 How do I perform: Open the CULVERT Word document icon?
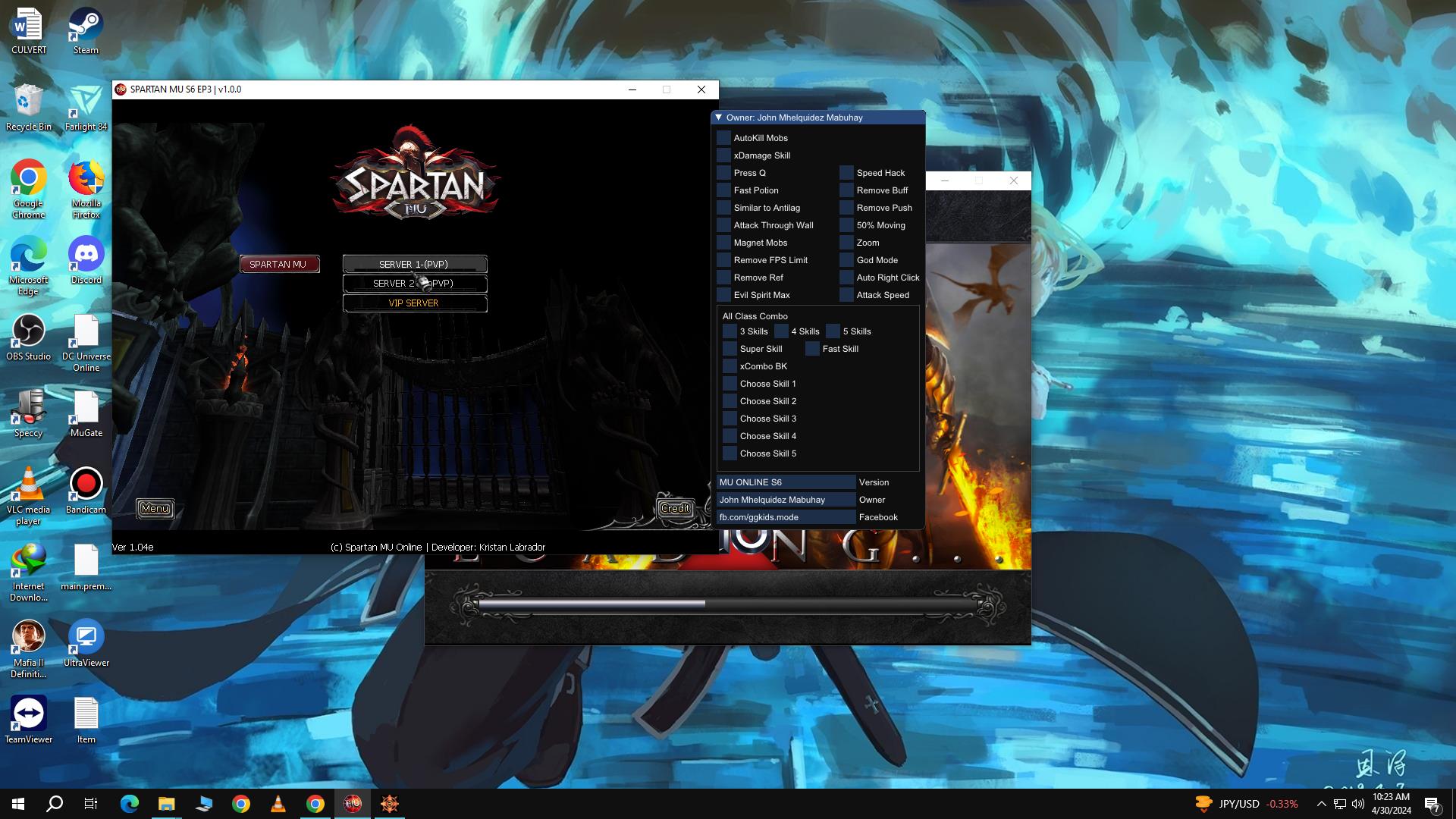[x=29, y=31]
